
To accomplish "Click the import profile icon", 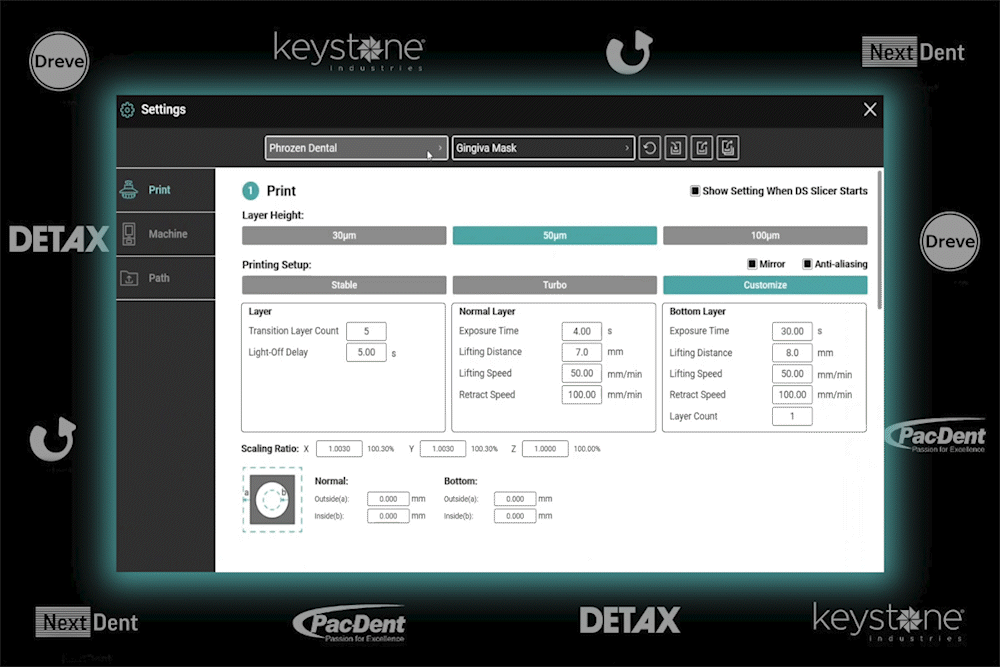I will (676, 148).
